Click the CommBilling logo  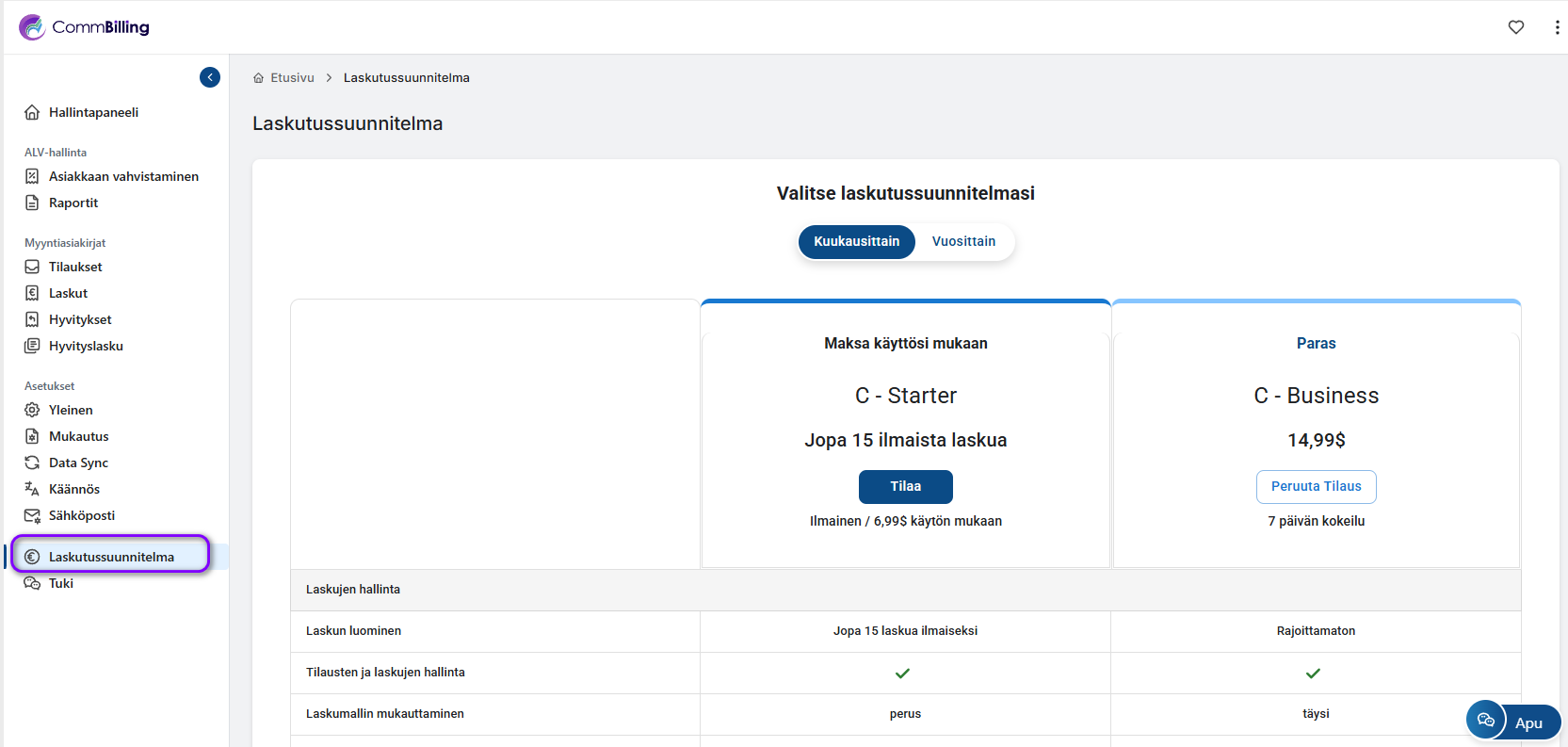(x=85, y=27)
